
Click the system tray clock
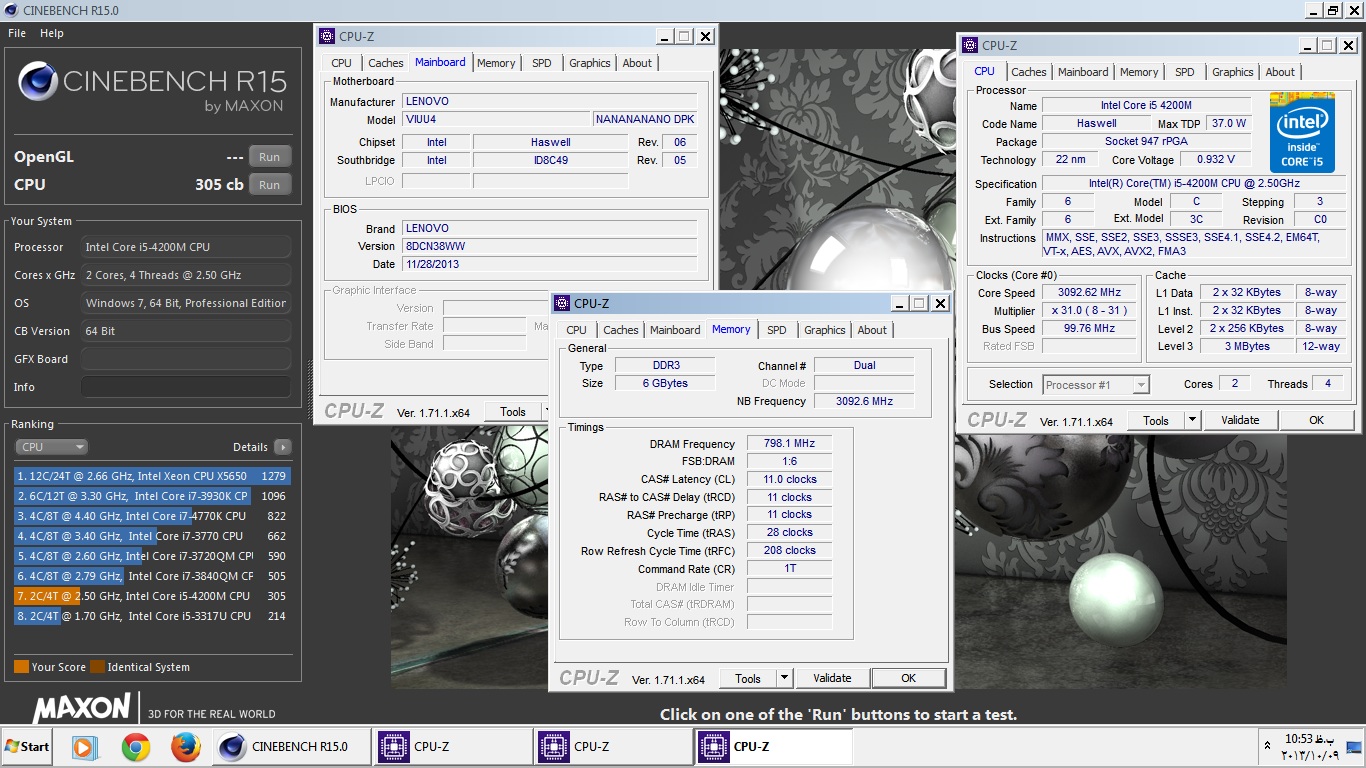(1308, 747)
